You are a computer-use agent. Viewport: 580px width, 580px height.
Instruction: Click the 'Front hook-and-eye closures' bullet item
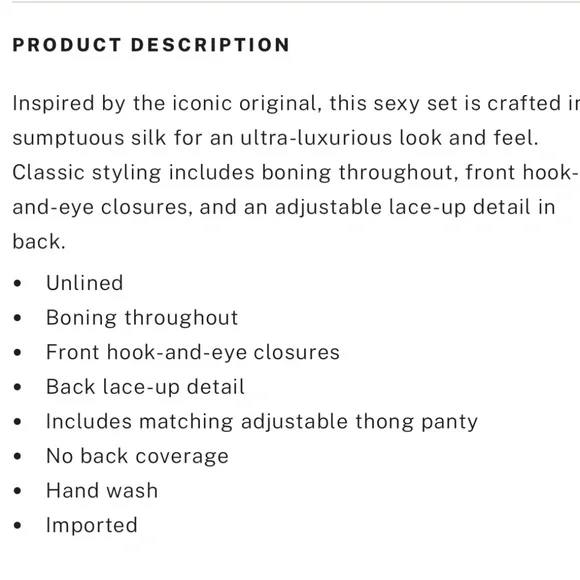(x=193, y=352)
